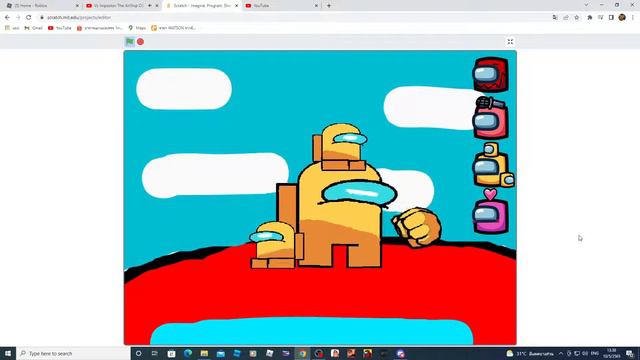The image size is (640, 360).
Task: Close the last YouTube tab
Action: (x=316, y=6)
